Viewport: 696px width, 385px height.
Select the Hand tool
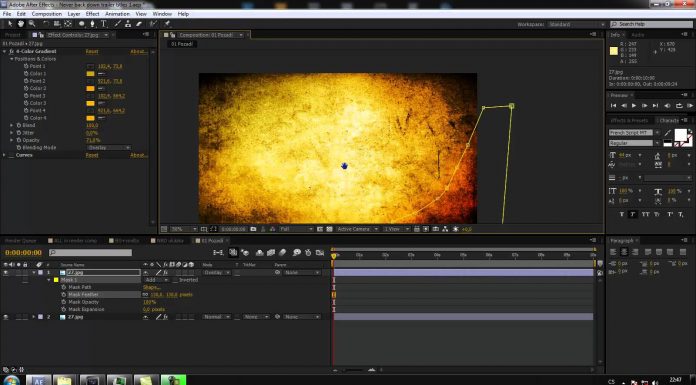pyautogui.click(x=21, y=24)
